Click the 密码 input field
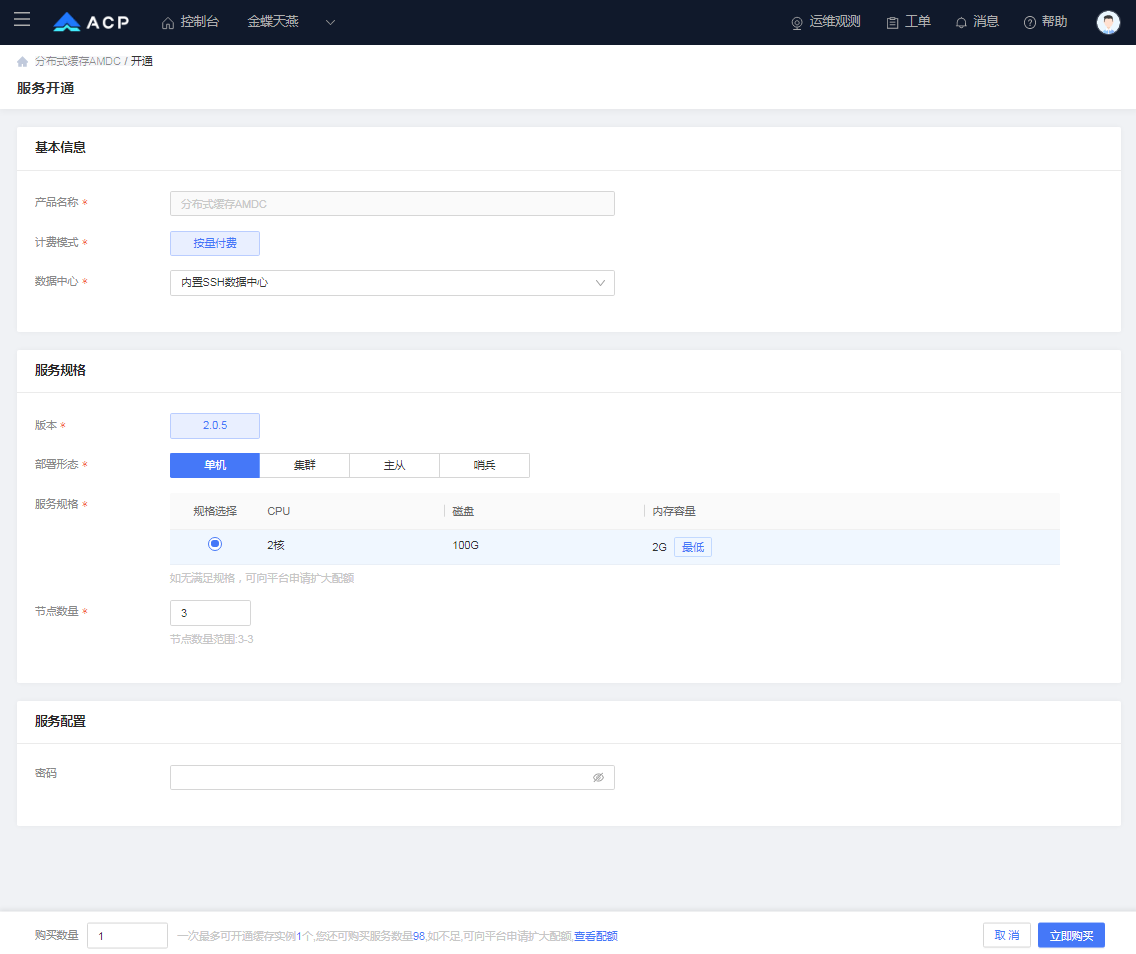 pyautogui.click(x=392, y=777)
